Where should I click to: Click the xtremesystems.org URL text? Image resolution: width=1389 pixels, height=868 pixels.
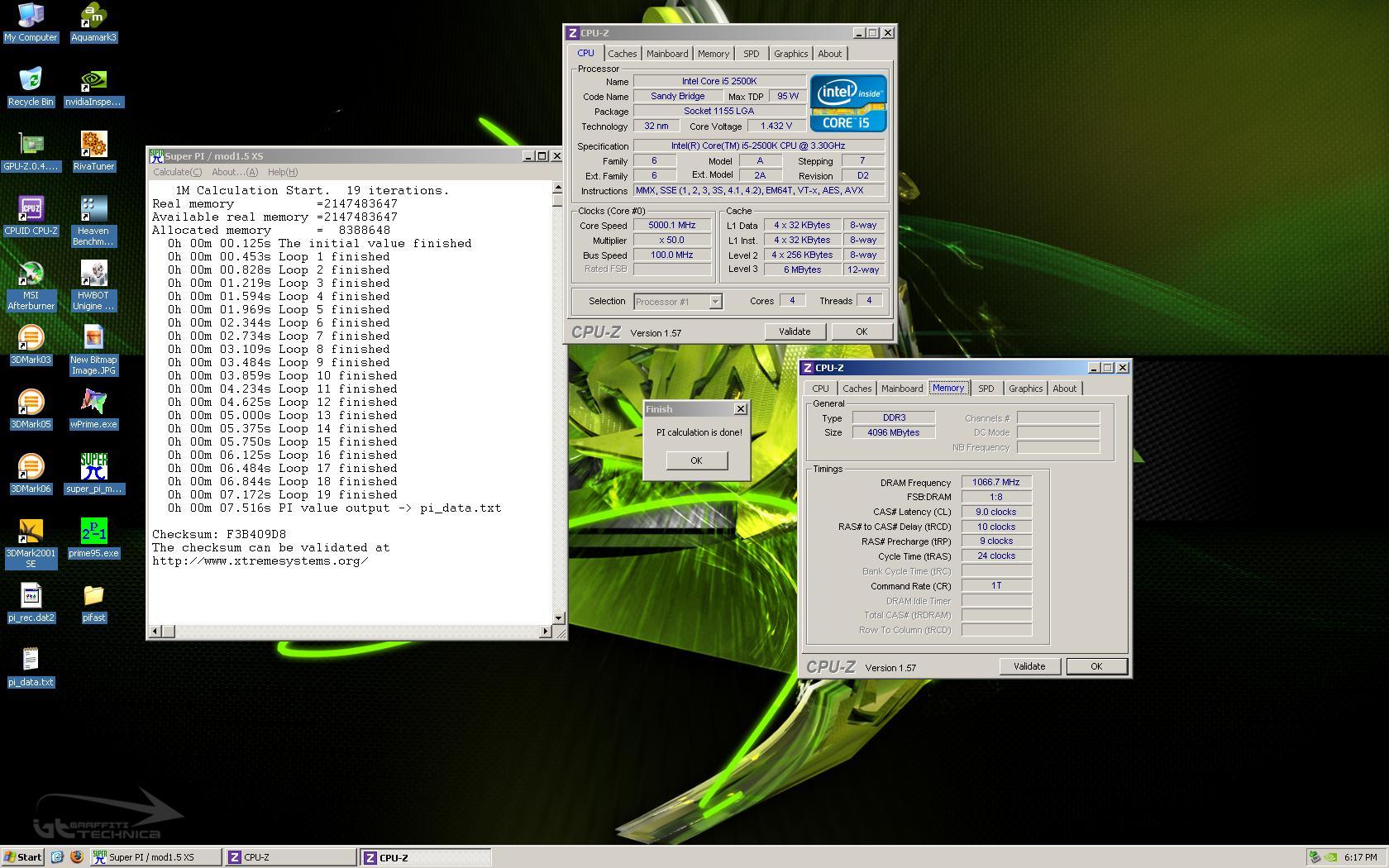pos(260,561)
